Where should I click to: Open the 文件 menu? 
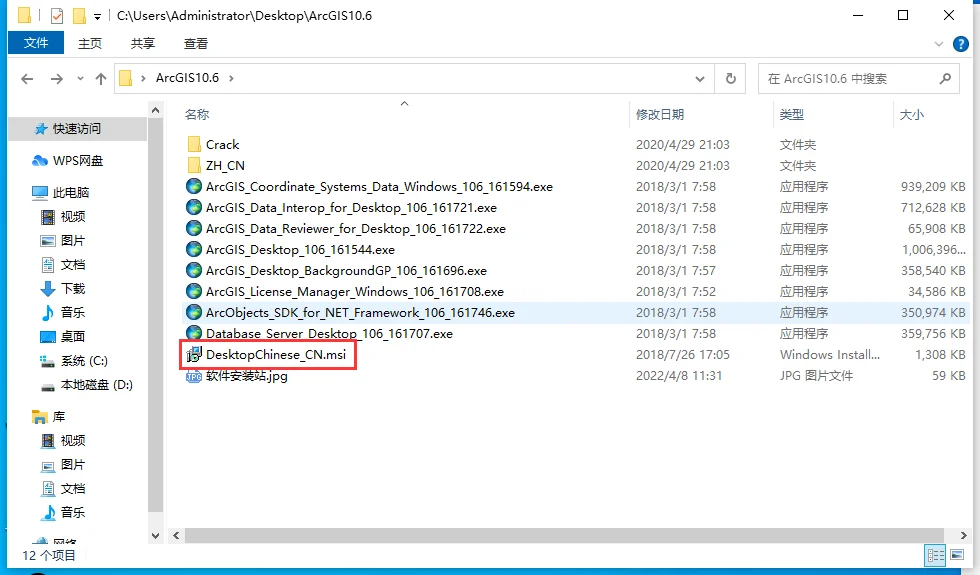click(36, 42)
